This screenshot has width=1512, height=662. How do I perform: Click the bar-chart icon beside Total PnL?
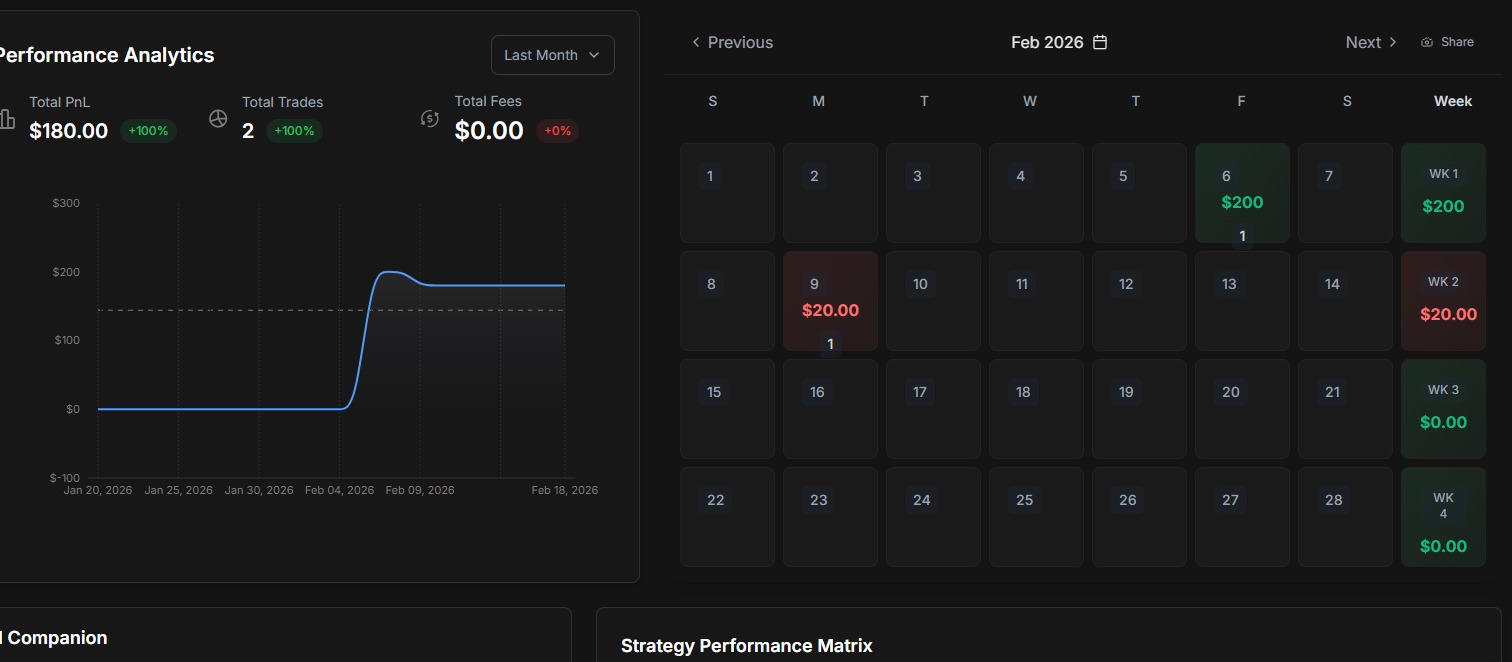[x=7, y=119]
